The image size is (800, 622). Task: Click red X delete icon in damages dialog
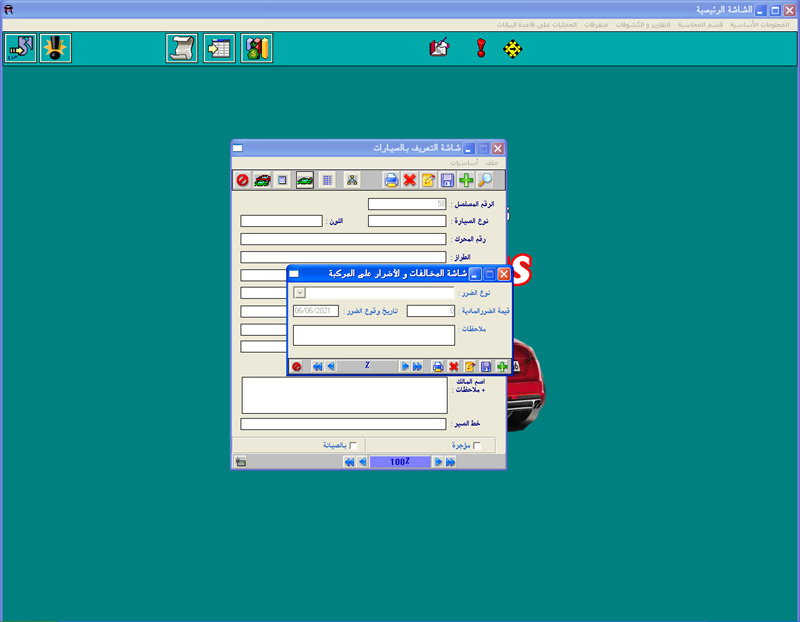(x=453, y=367)
